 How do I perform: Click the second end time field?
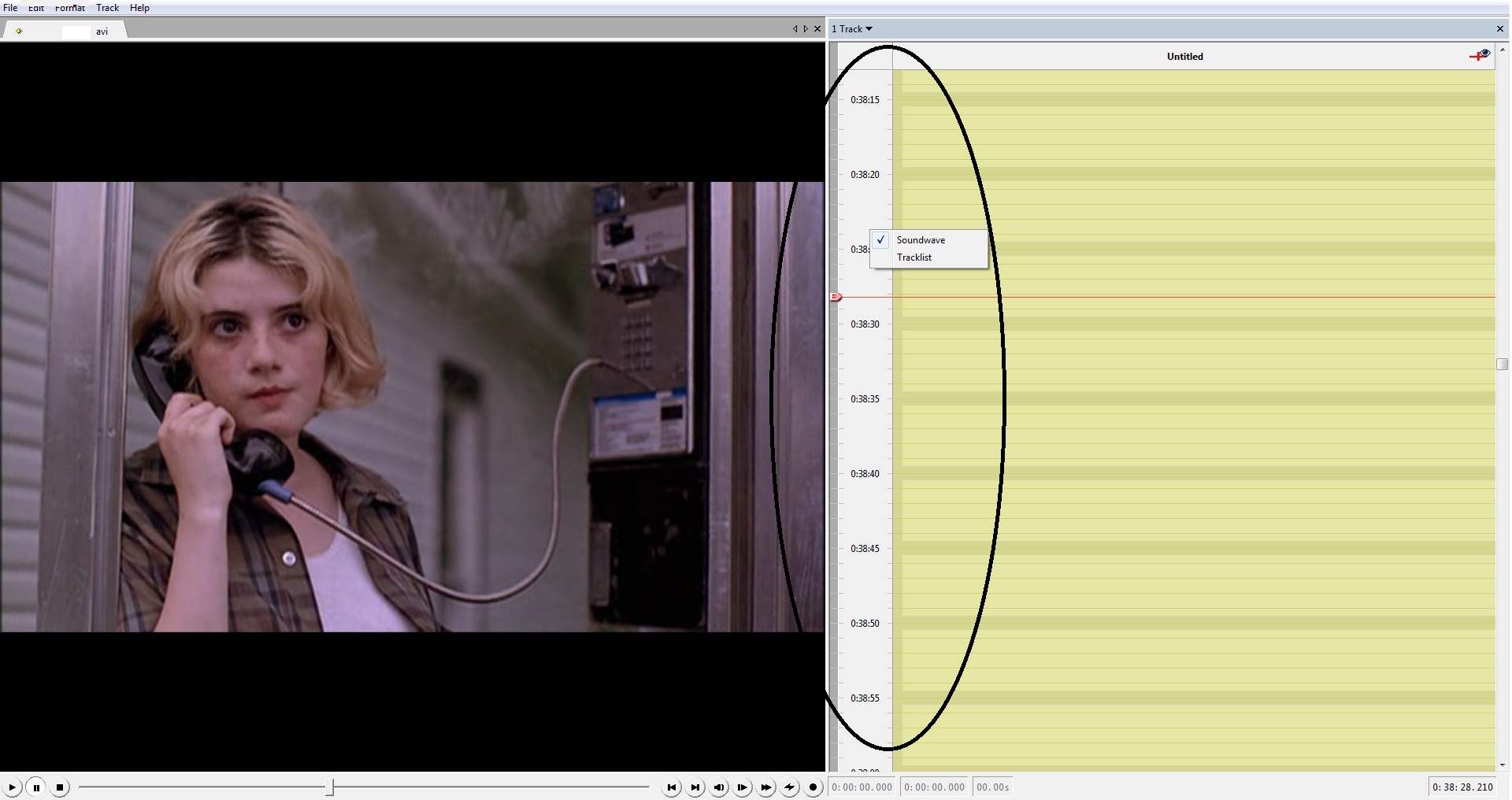coord(935,787)
